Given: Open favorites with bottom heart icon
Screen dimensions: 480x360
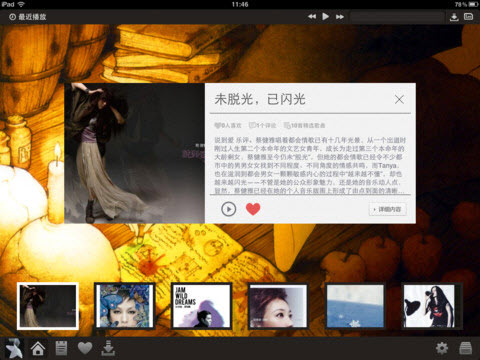Looking at the screenshot, I should [85, 349].
